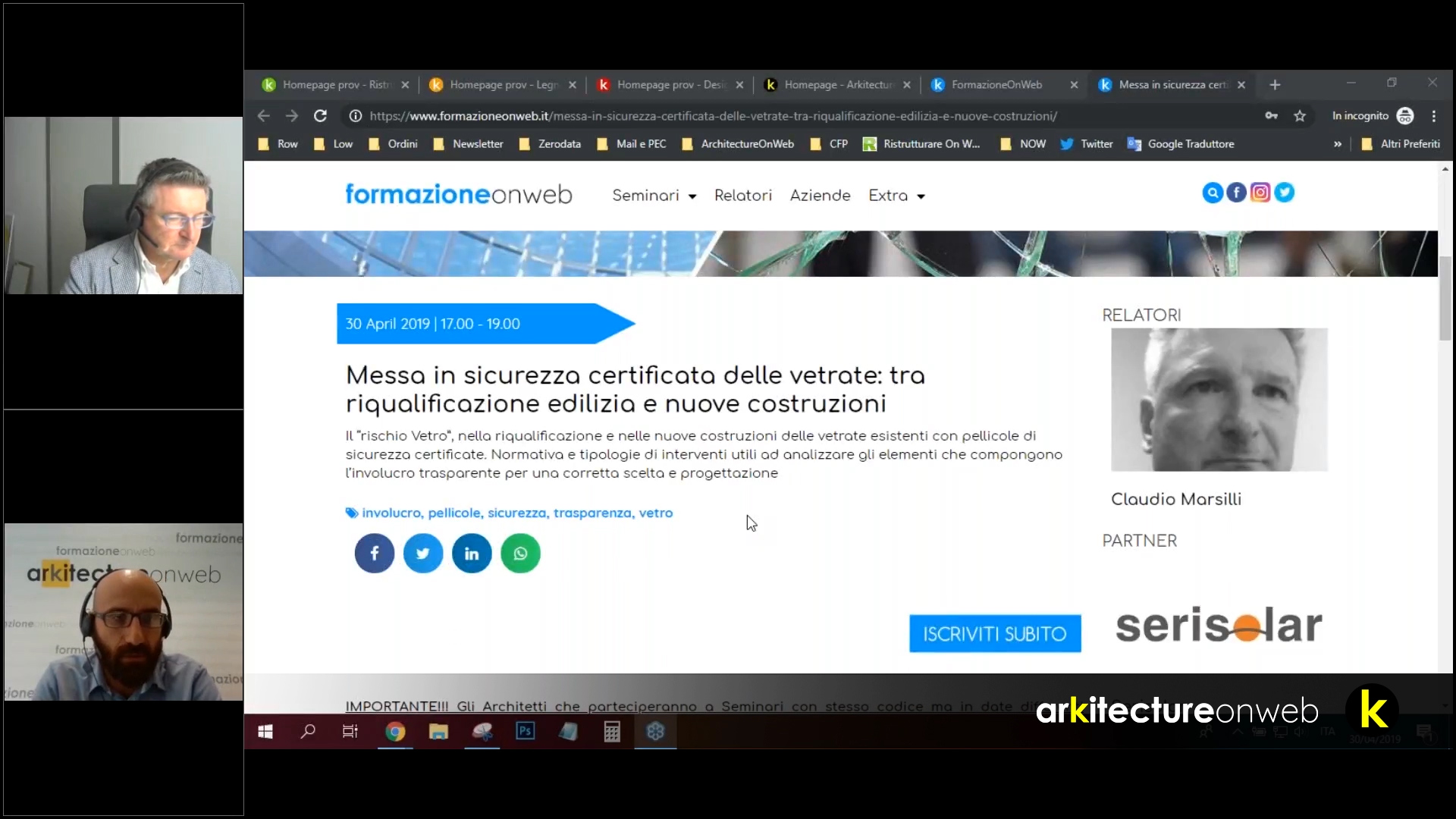1456x819 pixels.
Task: Open the header Facebook icon
Action: (1236, 193)
